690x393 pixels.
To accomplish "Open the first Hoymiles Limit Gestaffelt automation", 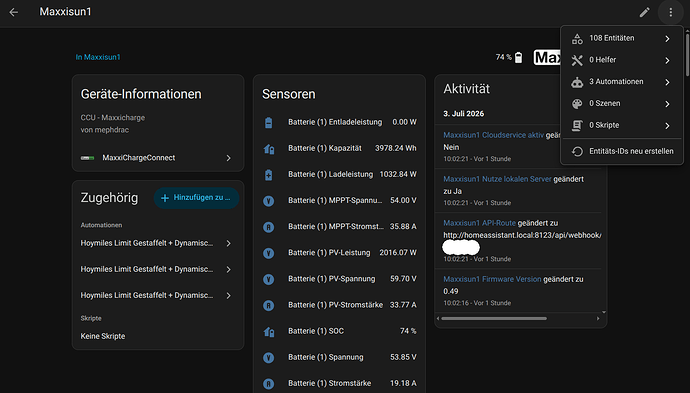I will click(x=156, y=243).
